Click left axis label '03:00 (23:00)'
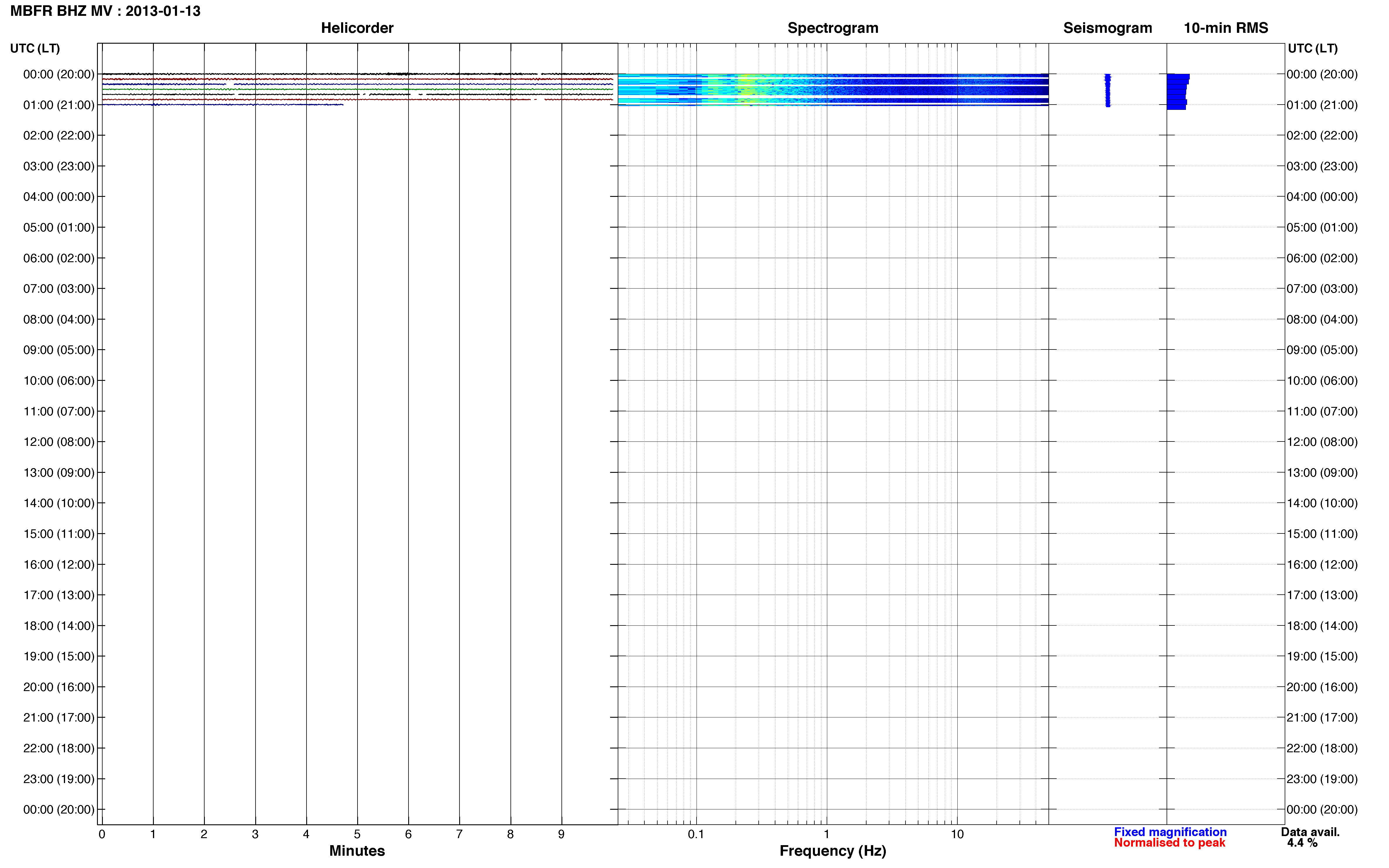Viewport: 1389px width, 868px height. [59, 166]
